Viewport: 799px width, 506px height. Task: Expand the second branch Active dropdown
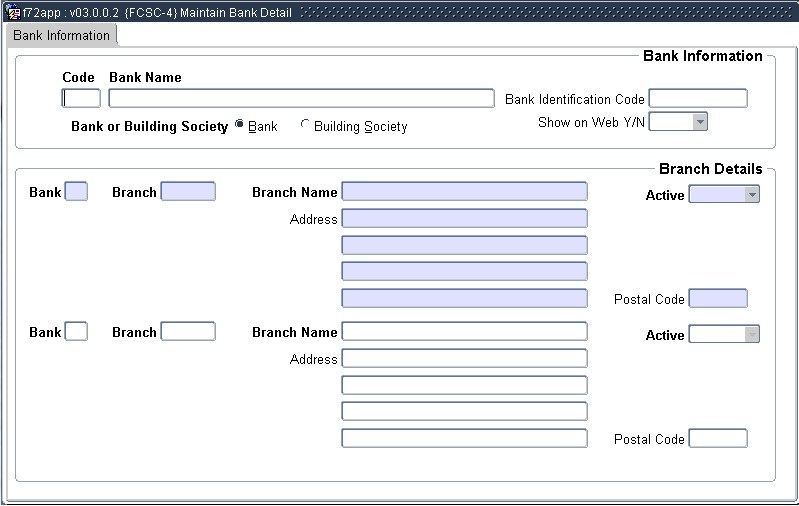pyautogui.click(x=752, y=335)
